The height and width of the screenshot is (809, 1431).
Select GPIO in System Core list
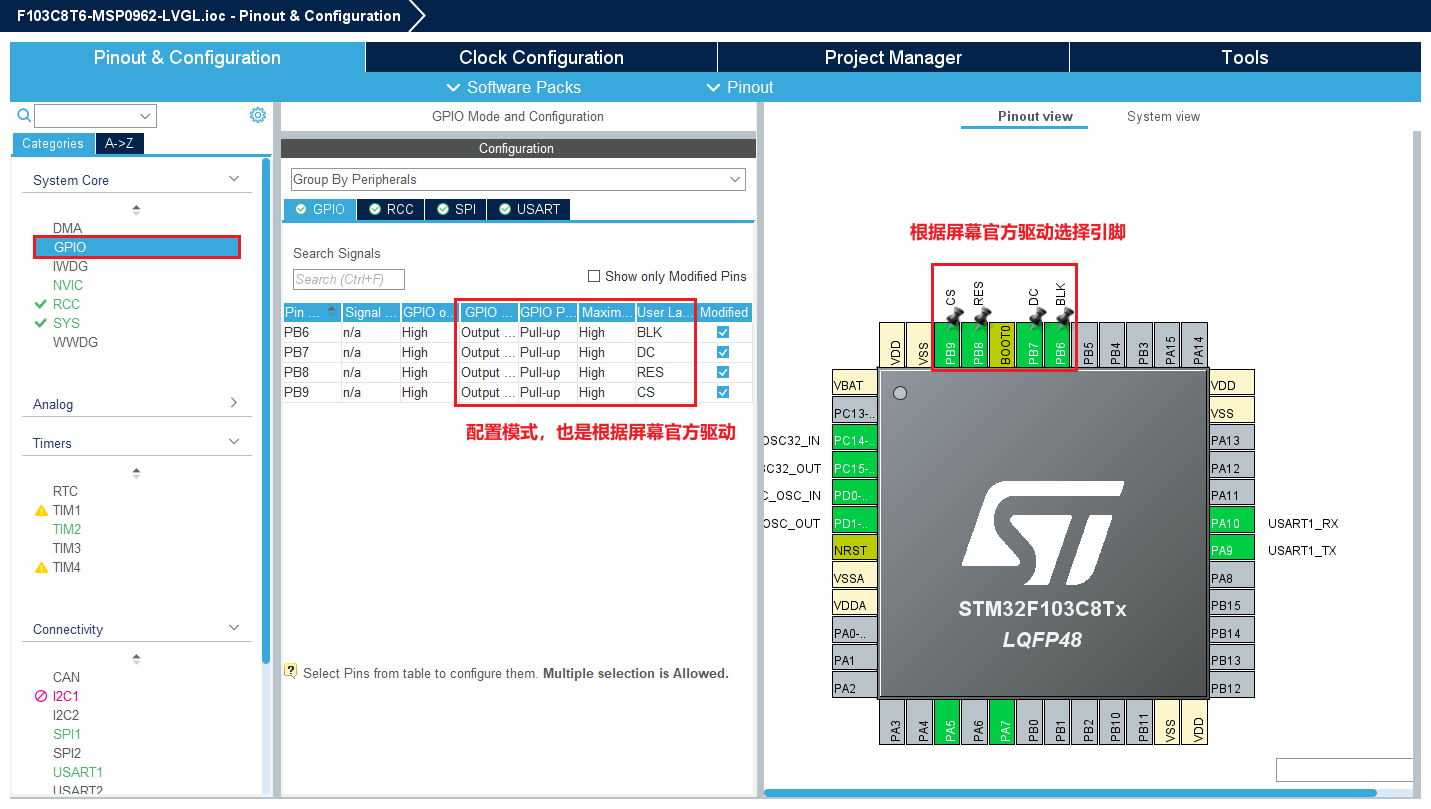point(137,247)
